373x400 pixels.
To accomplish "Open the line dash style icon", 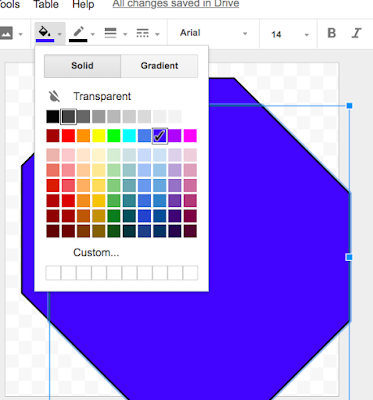I will coord(143,33).
